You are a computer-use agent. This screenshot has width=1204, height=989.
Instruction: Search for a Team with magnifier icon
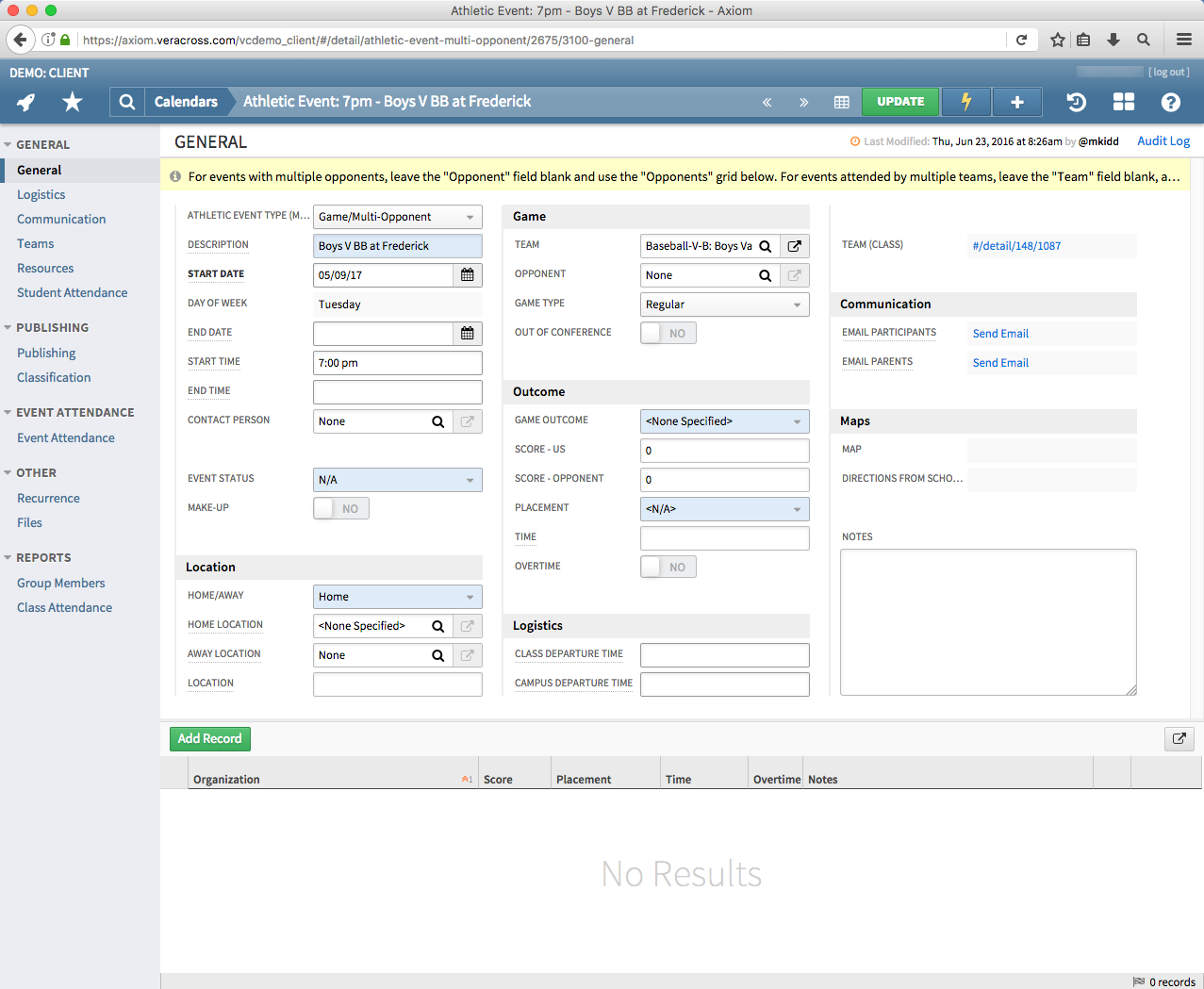pyautogui.click(x=766, y=246)
